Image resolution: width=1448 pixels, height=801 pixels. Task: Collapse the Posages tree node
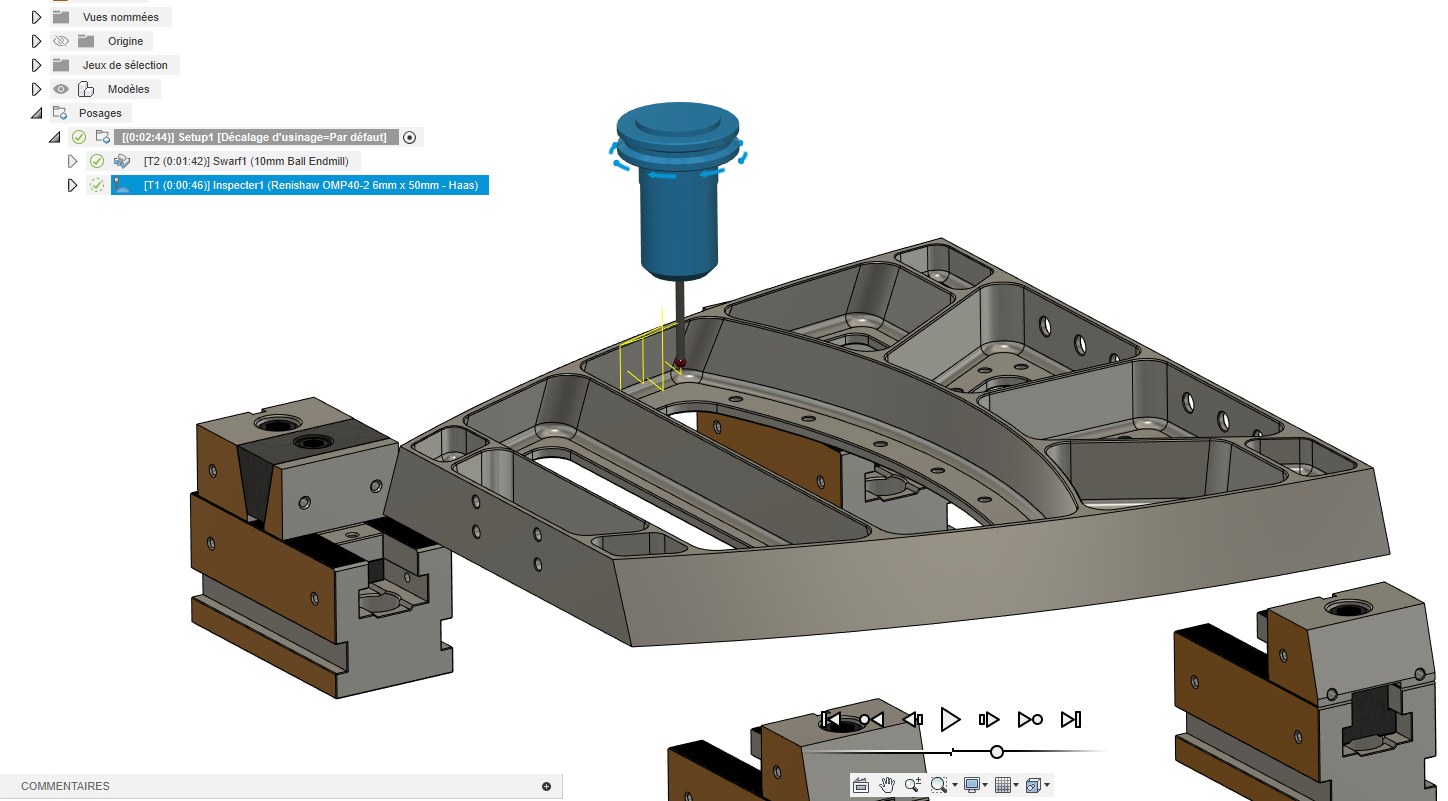tap(37, 113)
